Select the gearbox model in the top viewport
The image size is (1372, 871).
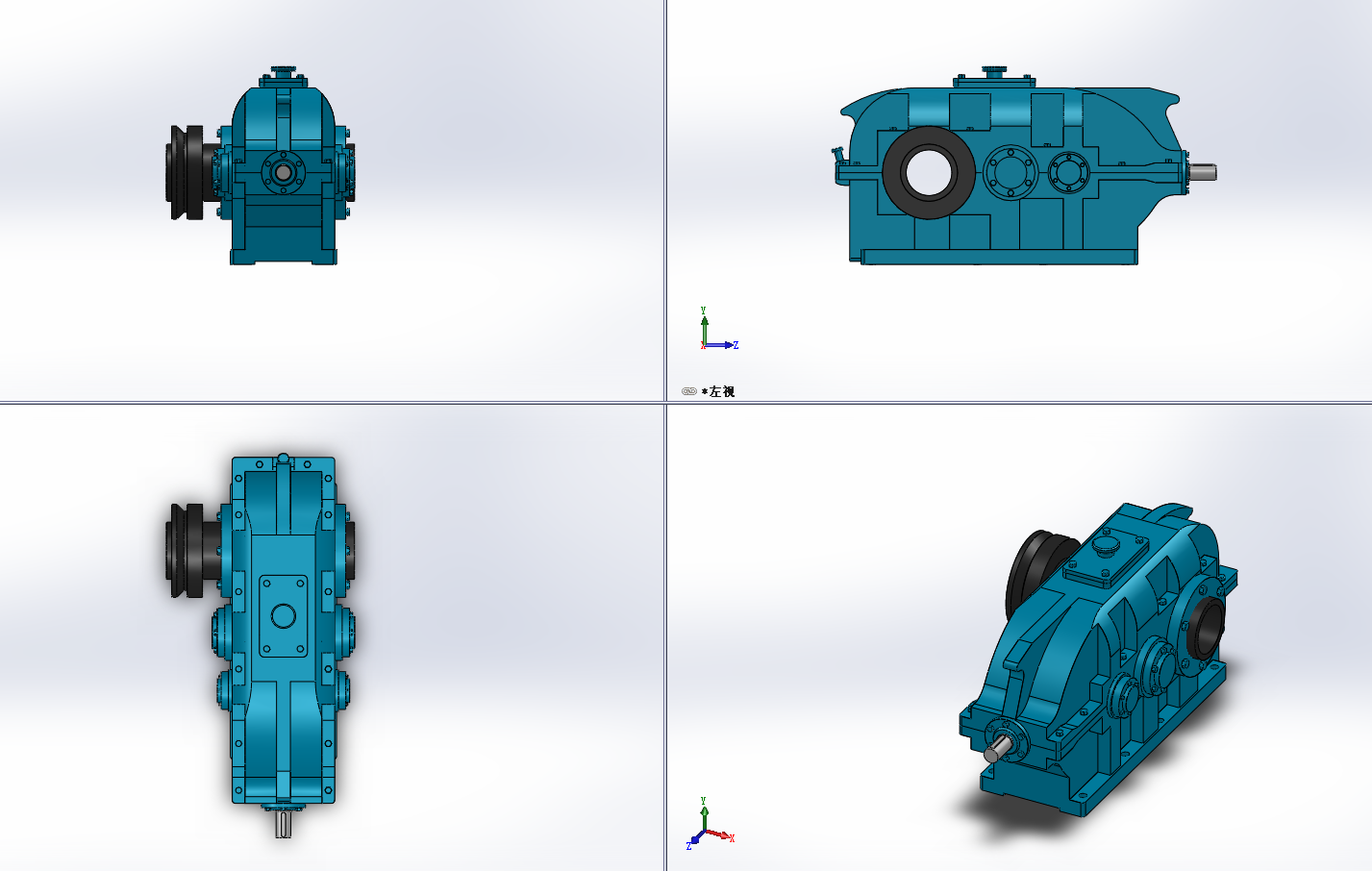[262, 644]
